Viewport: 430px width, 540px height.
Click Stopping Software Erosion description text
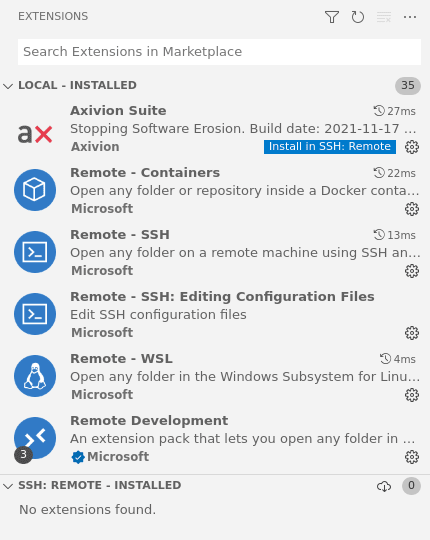click(243, 129)
